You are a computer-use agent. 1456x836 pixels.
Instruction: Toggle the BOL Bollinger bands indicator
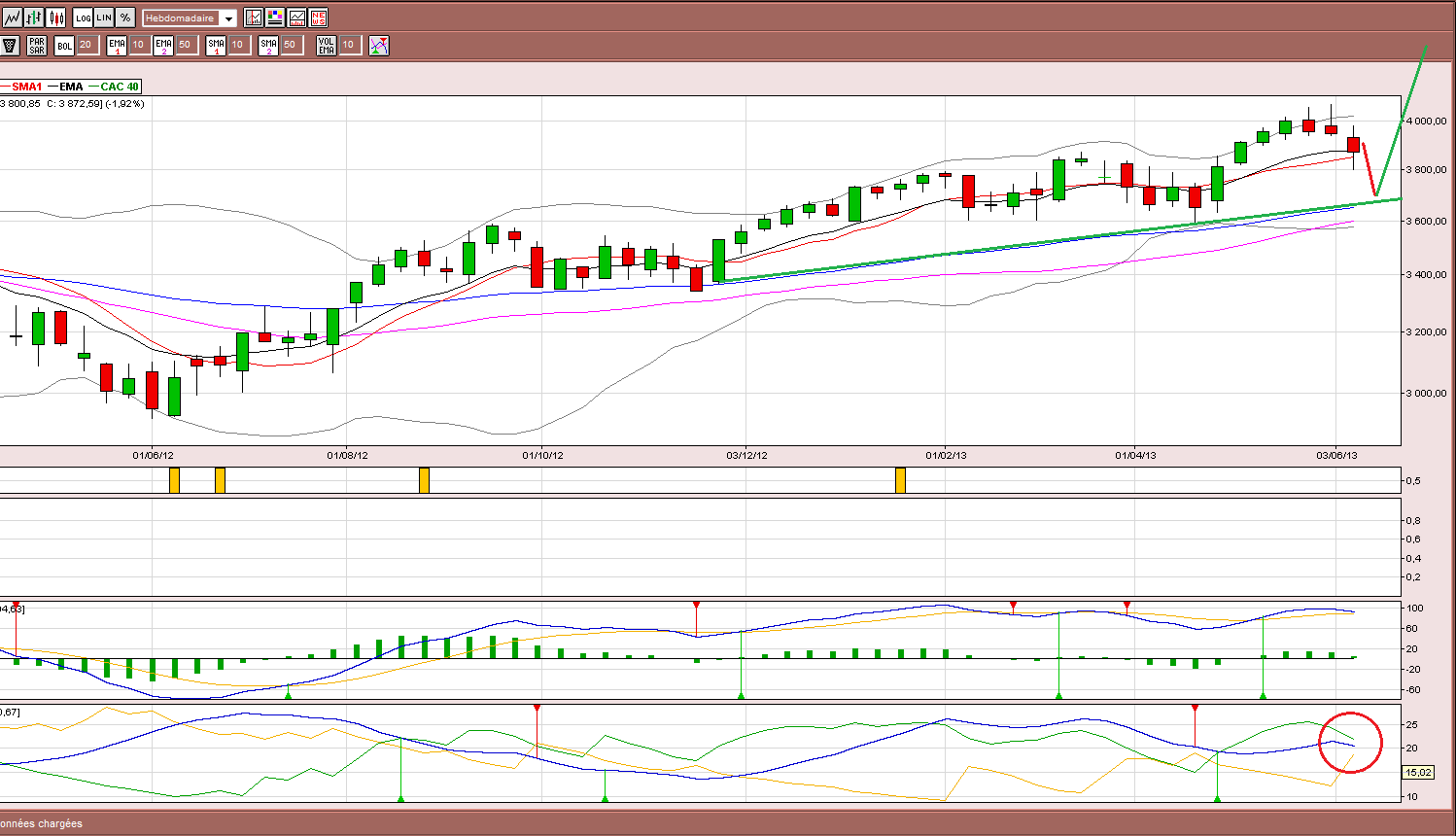coord(64,45)
